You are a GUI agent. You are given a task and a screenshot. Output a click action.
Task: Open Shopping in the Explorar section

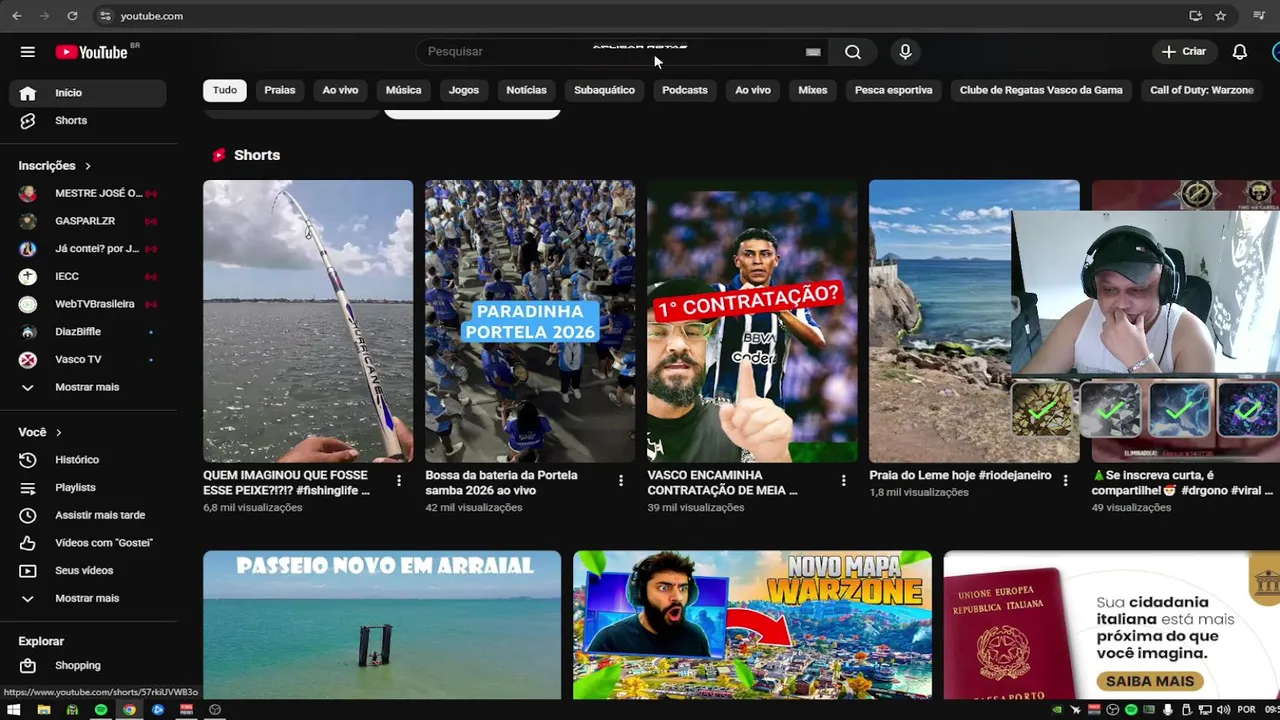(88, 665)
